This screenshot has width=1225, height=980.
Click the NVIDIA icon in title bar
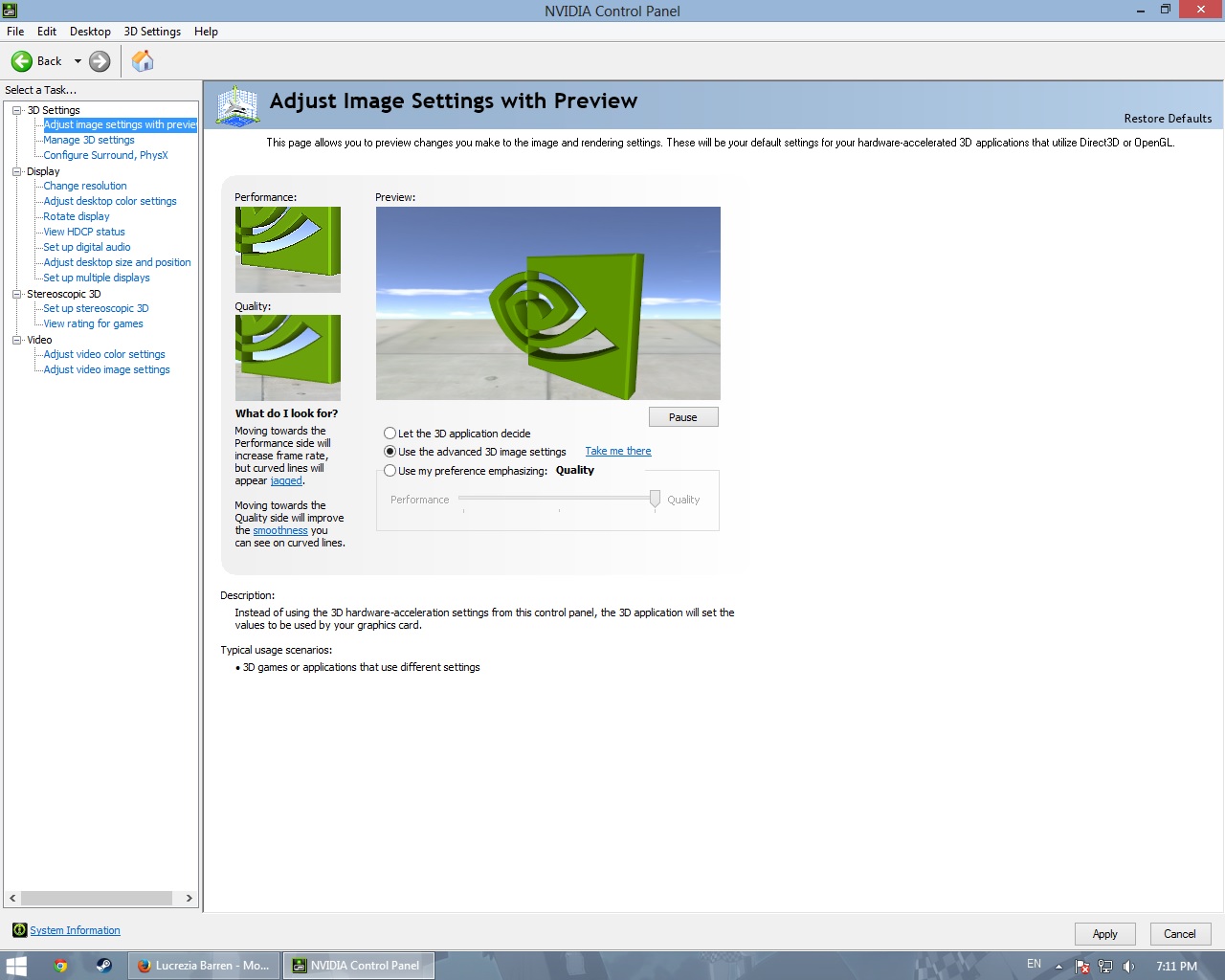[10, 11]
